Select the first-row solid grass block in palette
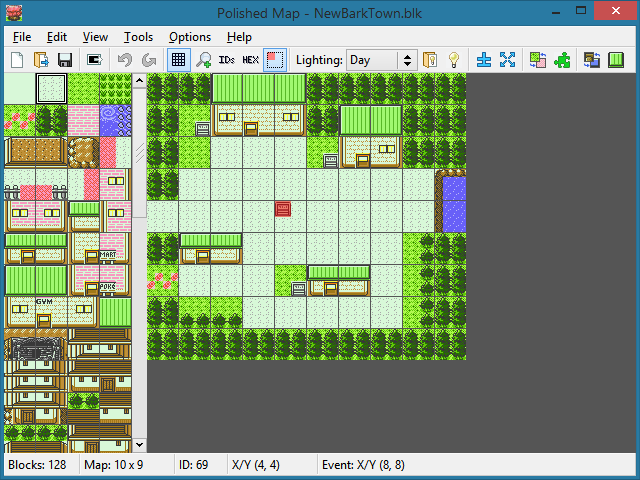This screenshot has width=640, height=480. (x=84, y=89)
